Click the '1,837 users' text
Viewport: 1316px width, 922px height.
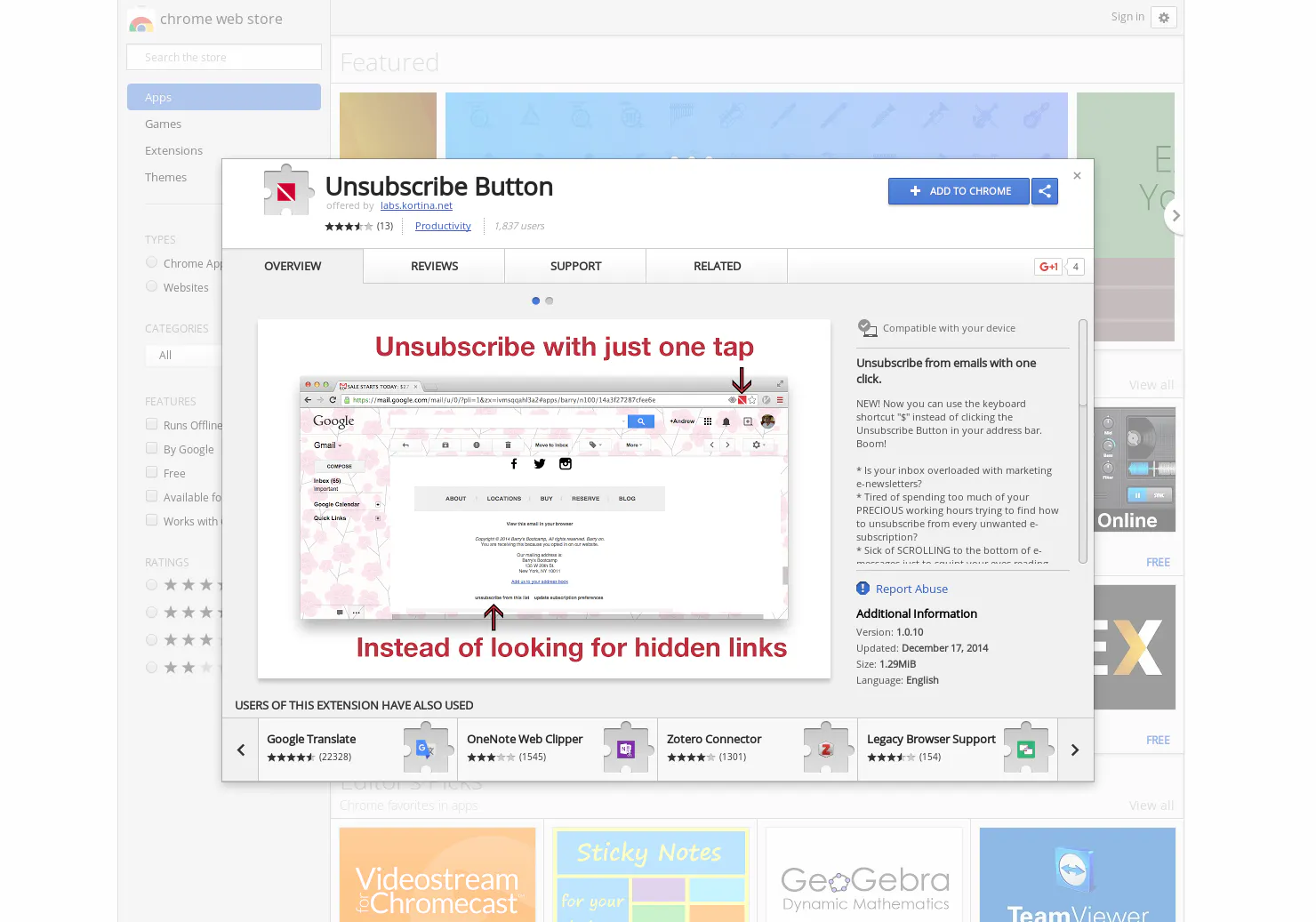pos(519,227)
